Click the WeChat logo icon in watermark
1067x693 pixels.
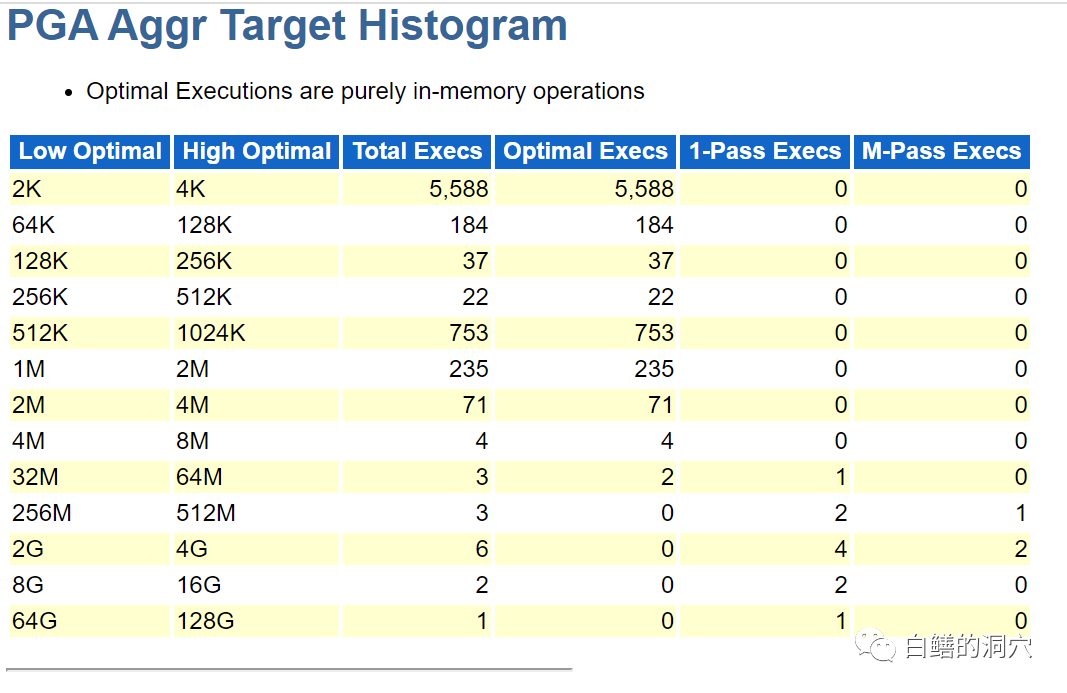pos(880,647)
